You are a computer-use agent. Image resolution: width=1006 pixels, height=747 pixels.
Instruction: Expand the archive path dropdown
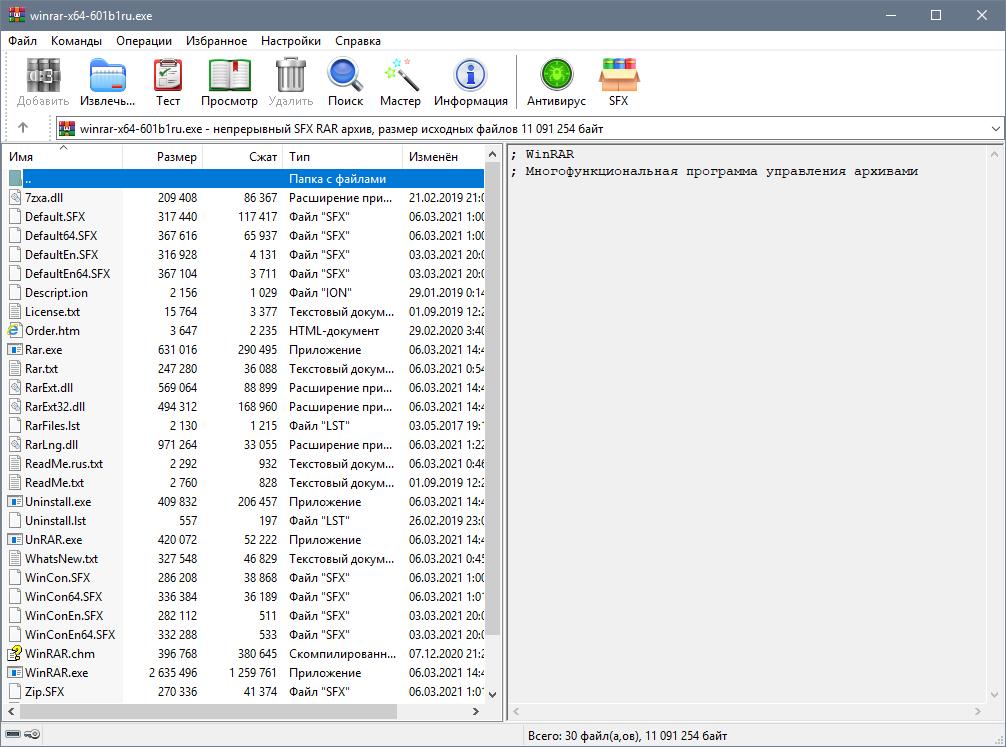[x=995, y=129]
